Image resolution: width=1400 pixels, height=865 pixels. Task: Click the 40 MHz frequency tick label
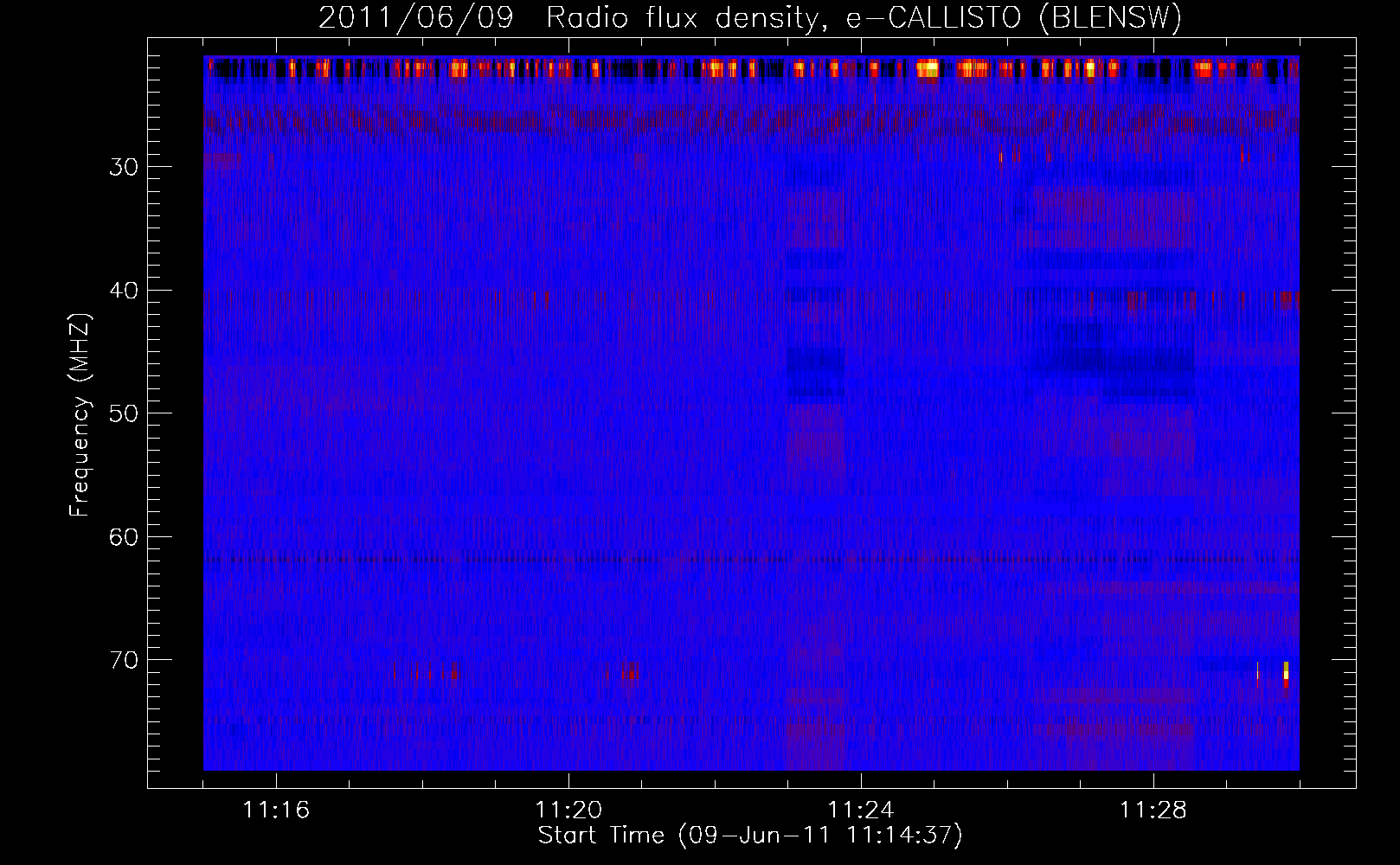tap(124, 291)
